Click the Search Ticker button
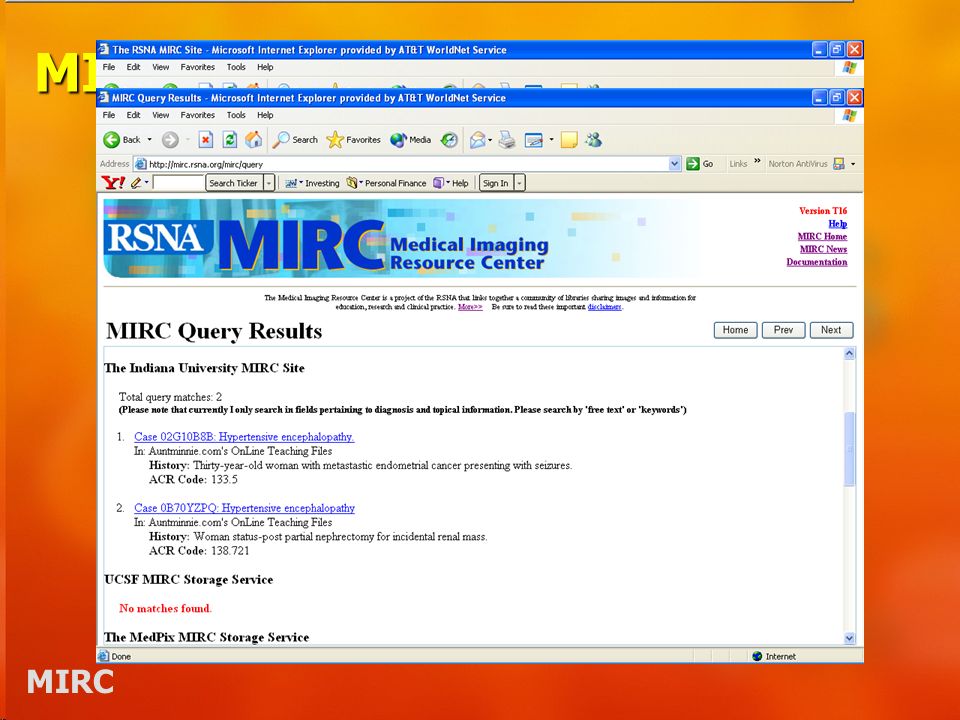This screenshot has width=960, height=720. pos(233,182)
